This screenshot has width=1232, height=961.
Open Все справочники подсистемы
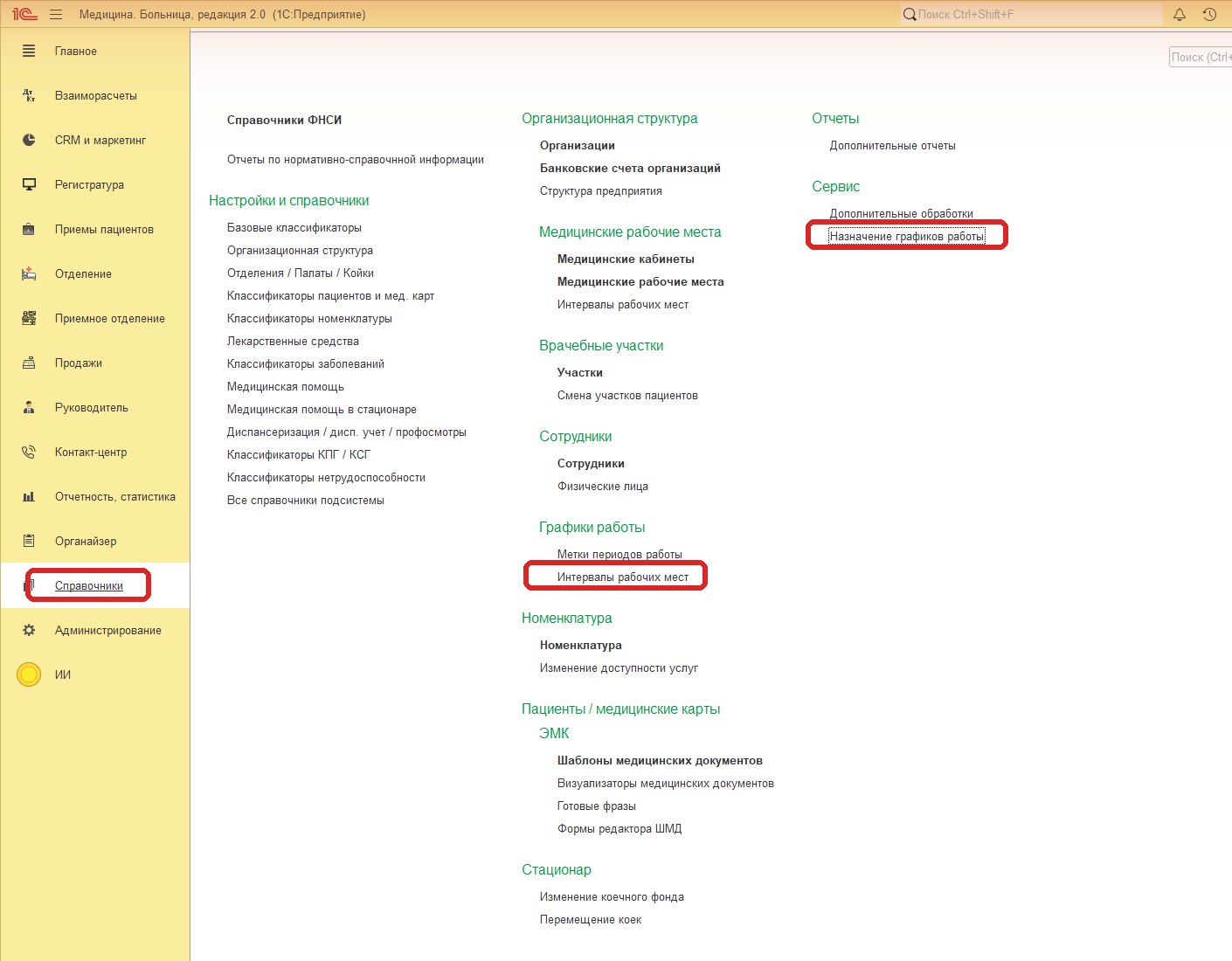[x=306, y=500]
